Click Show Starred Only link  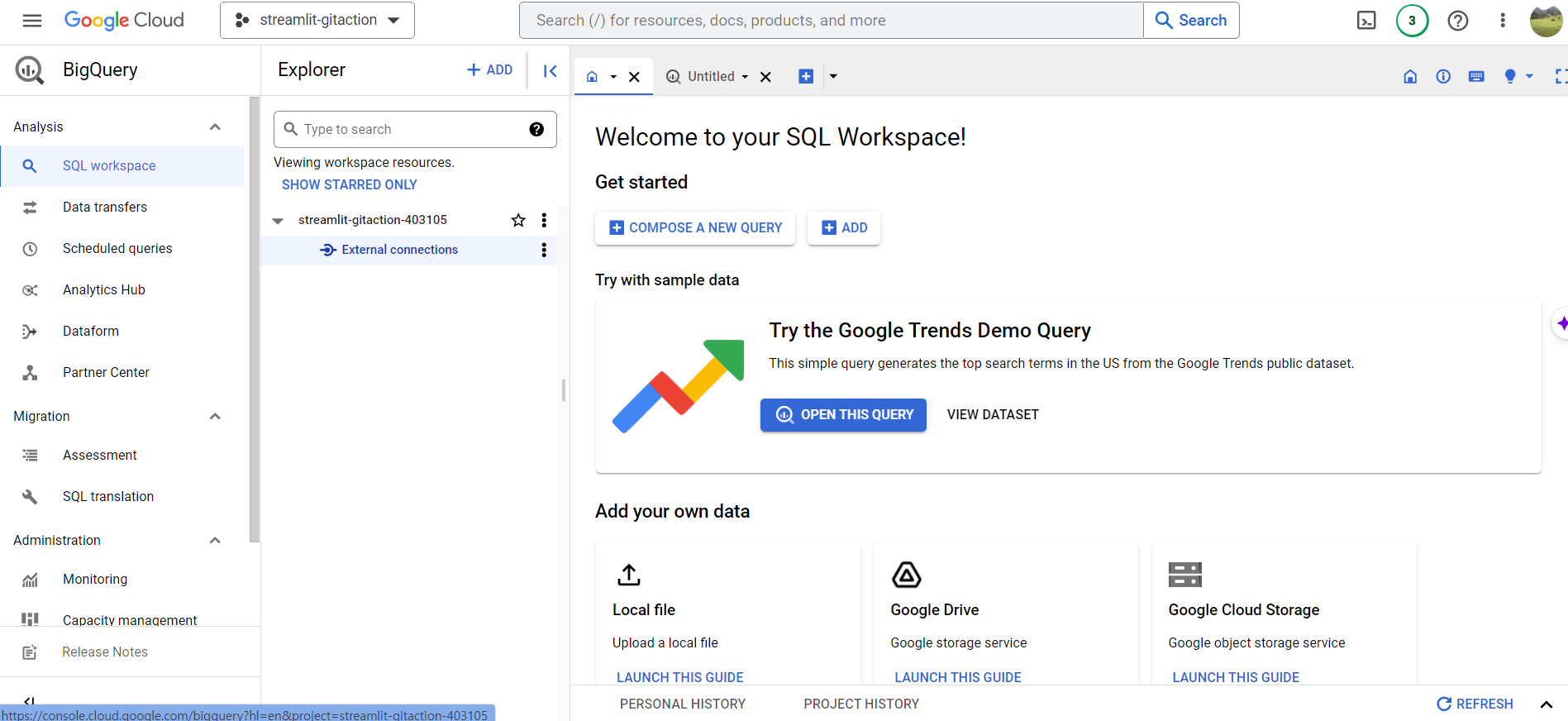(x=350, y=185)
